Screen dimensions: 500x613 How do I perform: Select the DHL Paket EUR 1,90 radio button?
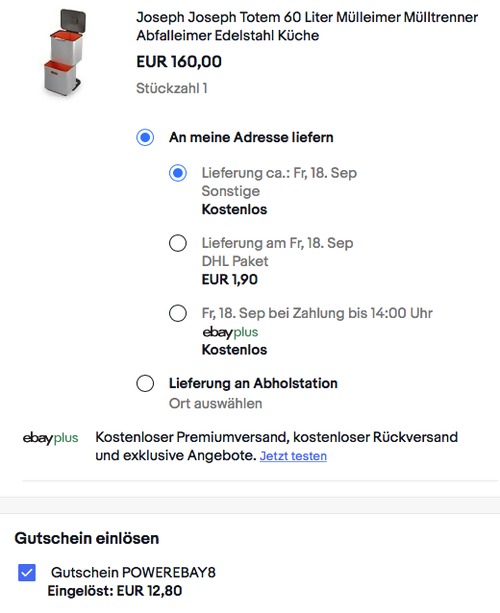point(178,243)
